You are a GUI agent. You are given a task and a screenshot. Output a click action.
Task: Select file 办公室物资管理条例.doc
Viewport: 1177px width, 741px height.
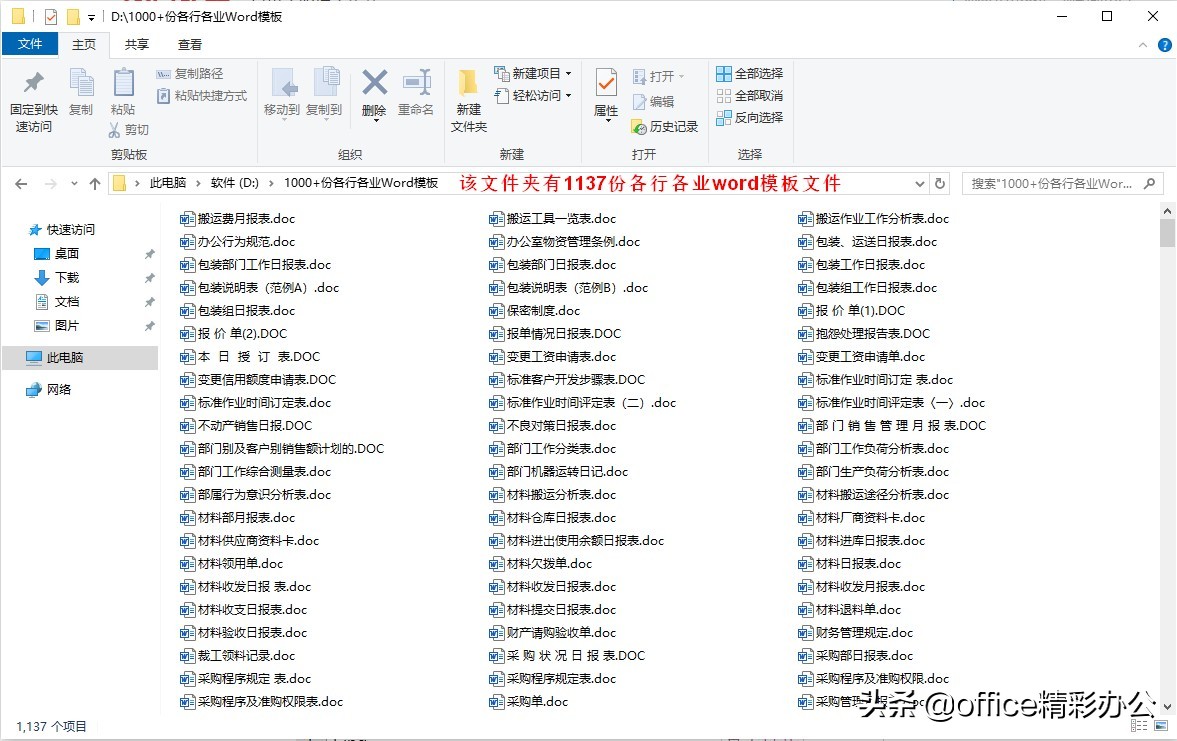click(564, 242)
